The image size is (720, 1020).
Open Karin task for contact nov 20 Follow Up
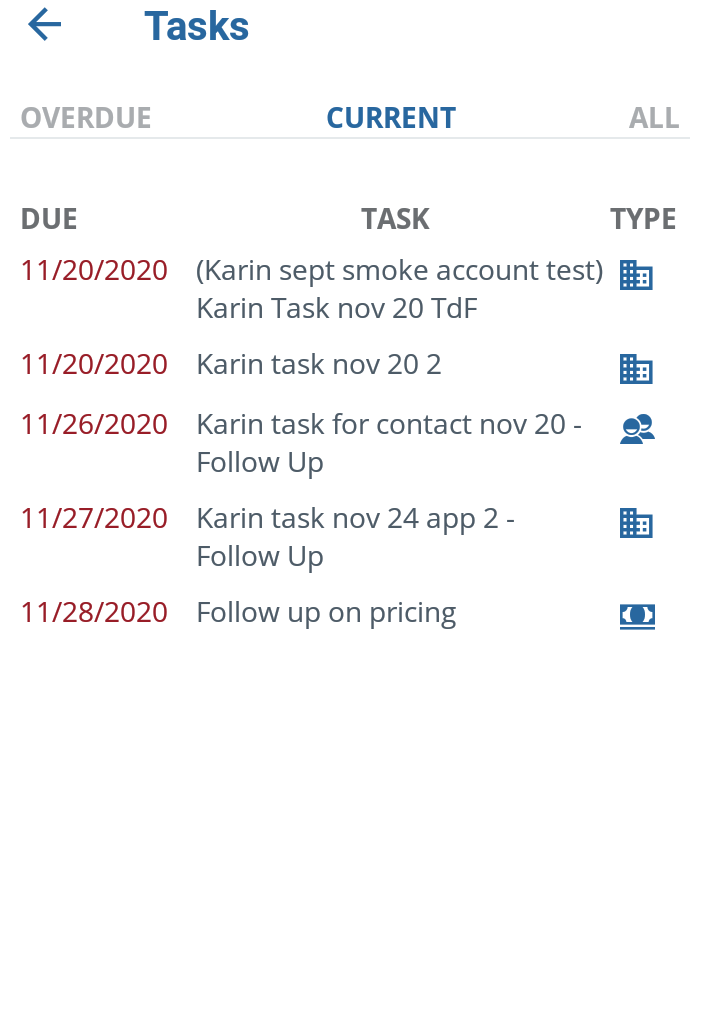[x=389, y=444]
